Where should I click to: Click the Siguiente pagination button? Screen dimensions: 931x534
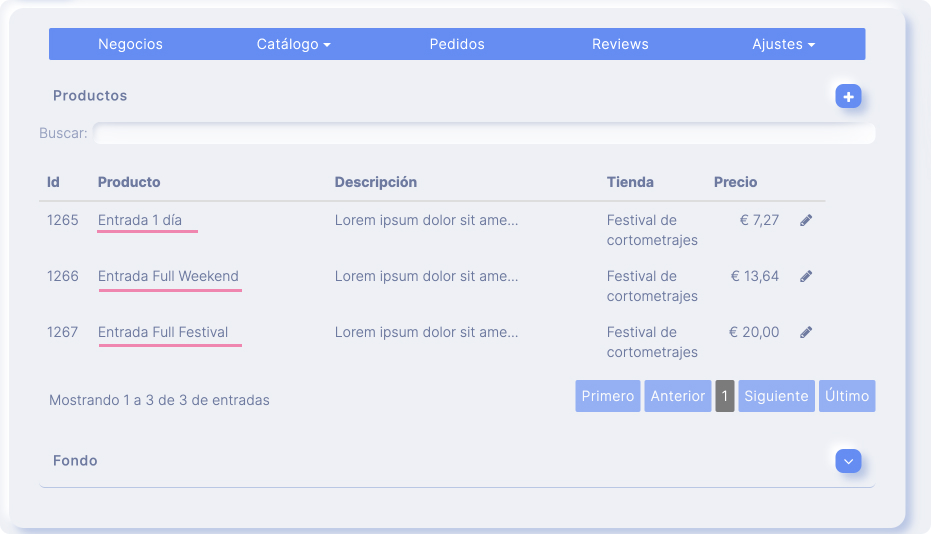776,396
